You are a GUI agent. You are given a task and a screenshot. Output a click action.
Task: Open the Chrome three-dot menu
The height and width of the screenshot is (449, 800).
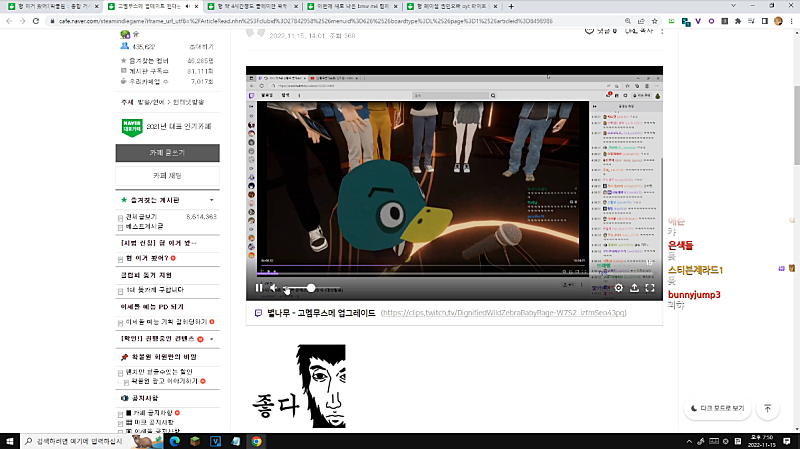point(791,21)
